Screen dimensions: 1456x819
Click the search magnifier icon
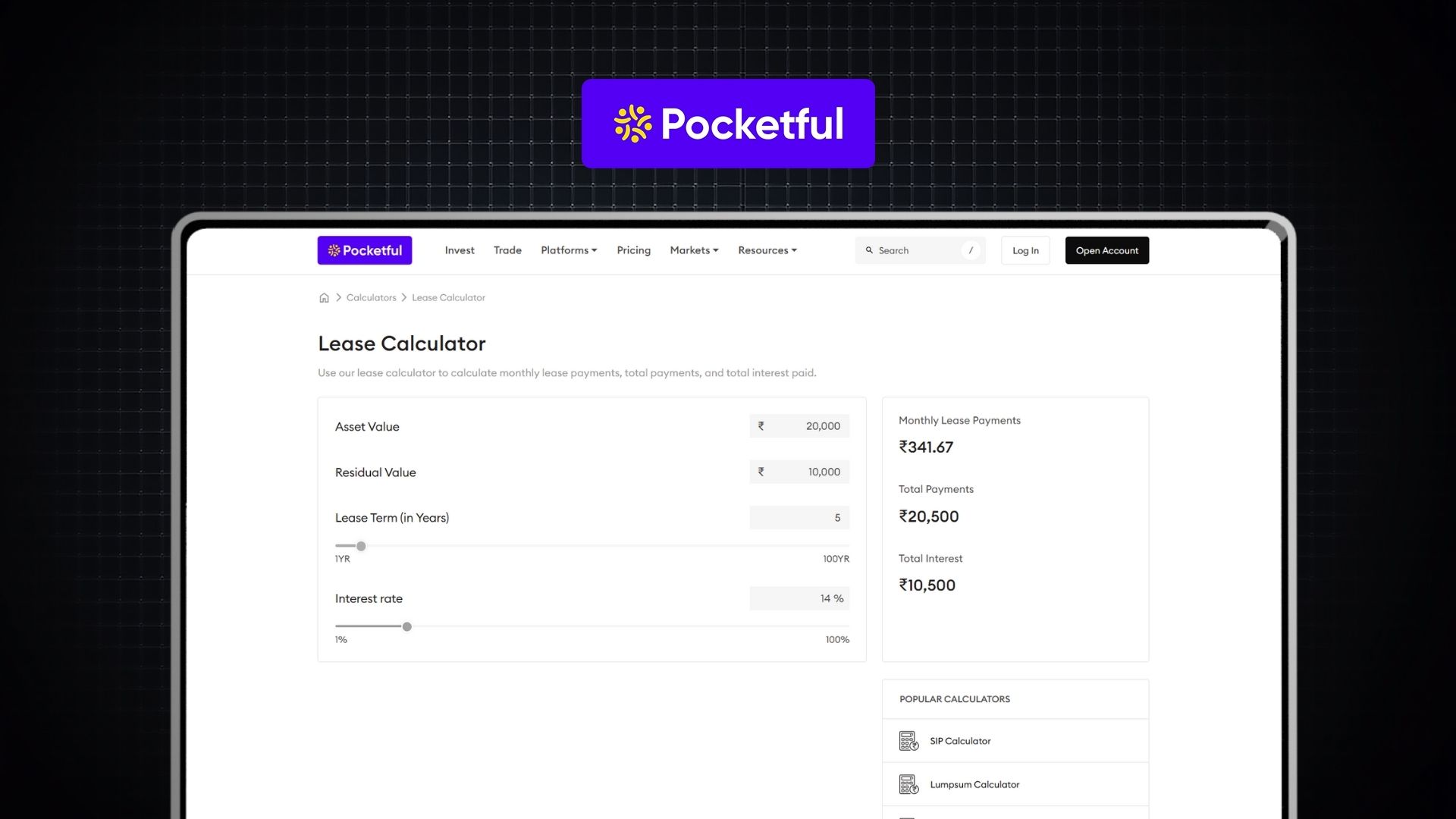click(869, 250)
